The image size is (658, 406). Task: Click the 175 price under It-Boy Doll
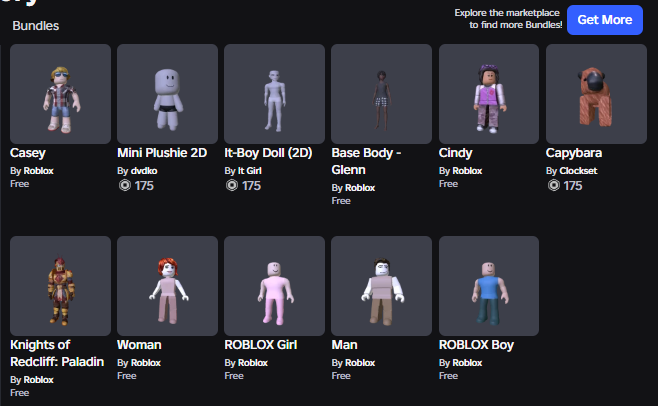tap(251, 186)
